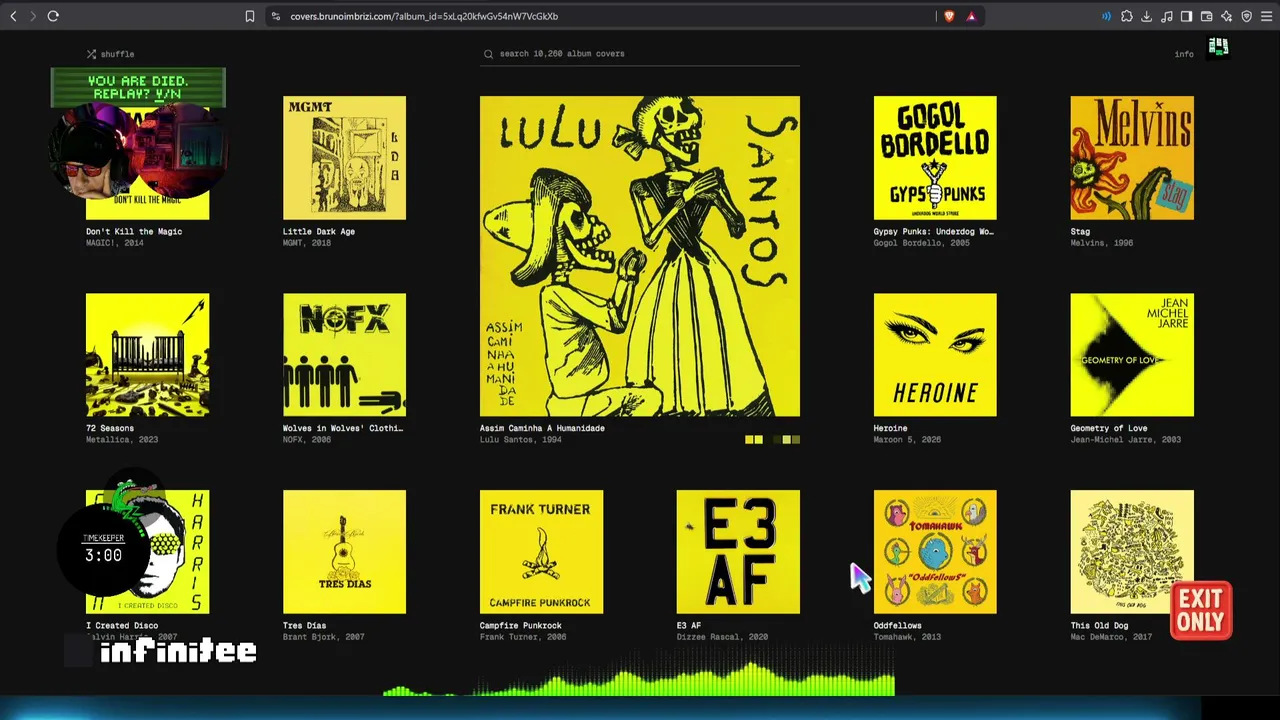Open the Brave VPN shield icon
The height and width of the screenshot is (720, 1280).
click(1247, 16)
